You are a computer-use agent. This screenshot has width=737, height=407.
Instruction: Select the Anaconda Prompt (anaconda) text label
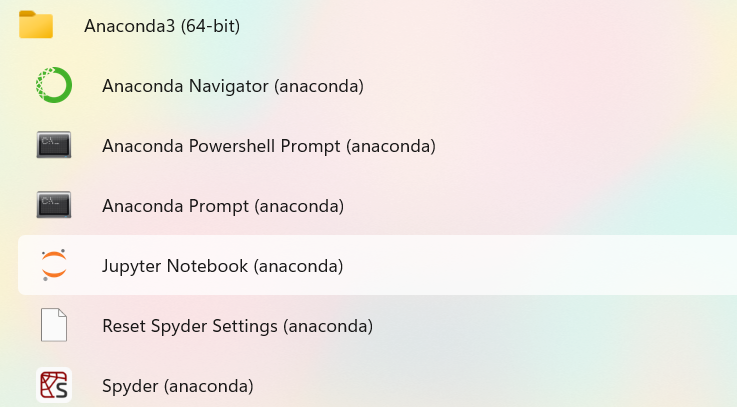coord(222,206)
